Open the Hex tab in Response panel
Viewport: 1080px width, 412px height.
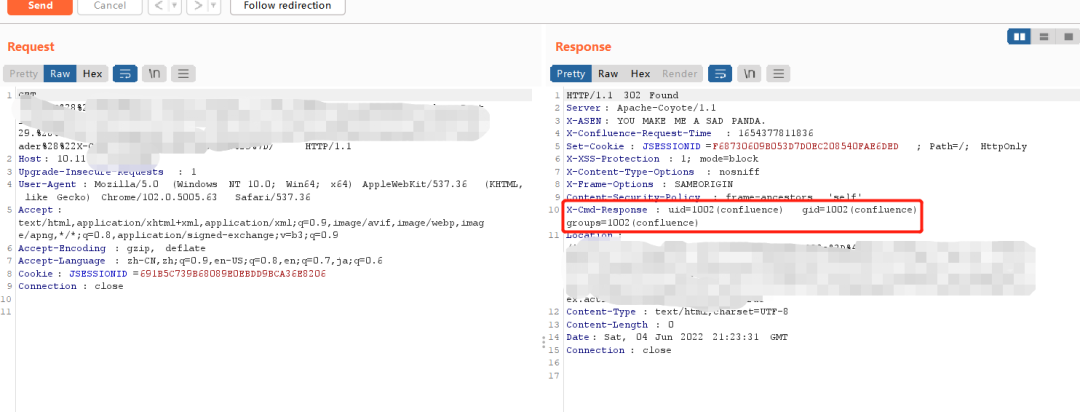pyautogui.click(x=640, y=73)
